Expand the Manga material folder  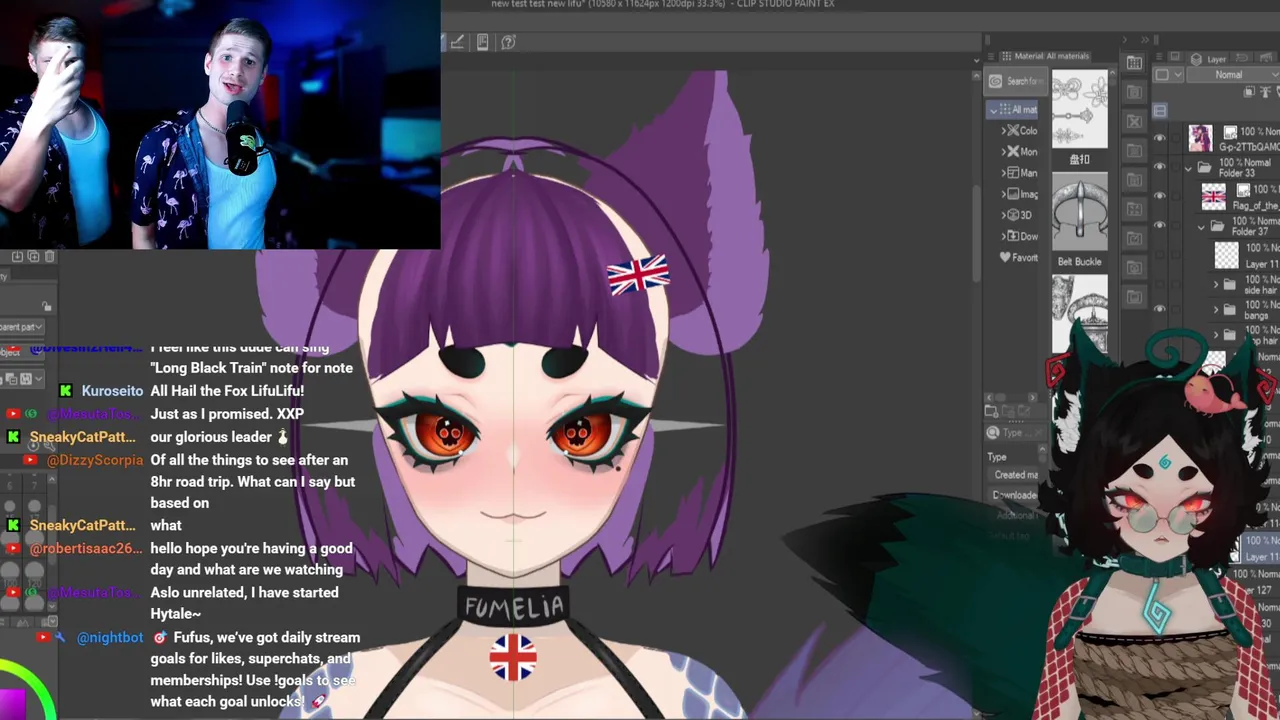point(1004,173)
